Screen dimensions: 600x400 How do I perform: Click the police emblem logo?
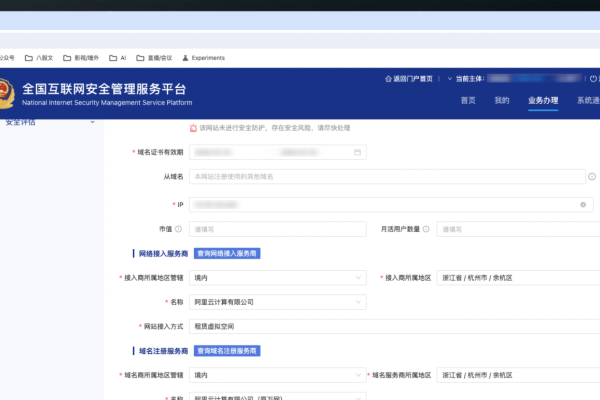[x=7, y=93]
